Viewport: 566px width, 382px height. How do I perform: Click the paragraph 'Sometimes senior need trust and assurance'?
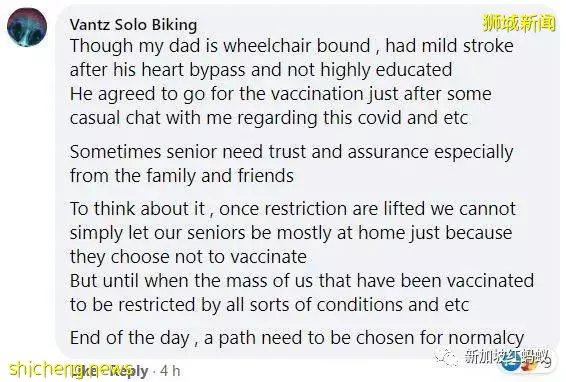(x=292, y=164)
